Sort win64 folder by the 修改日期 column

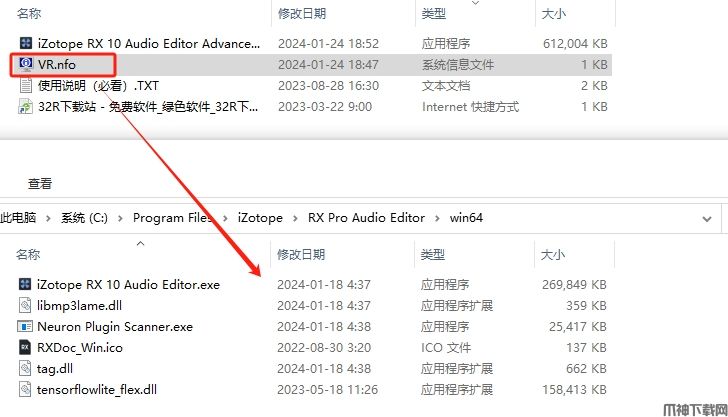[301, 254]
